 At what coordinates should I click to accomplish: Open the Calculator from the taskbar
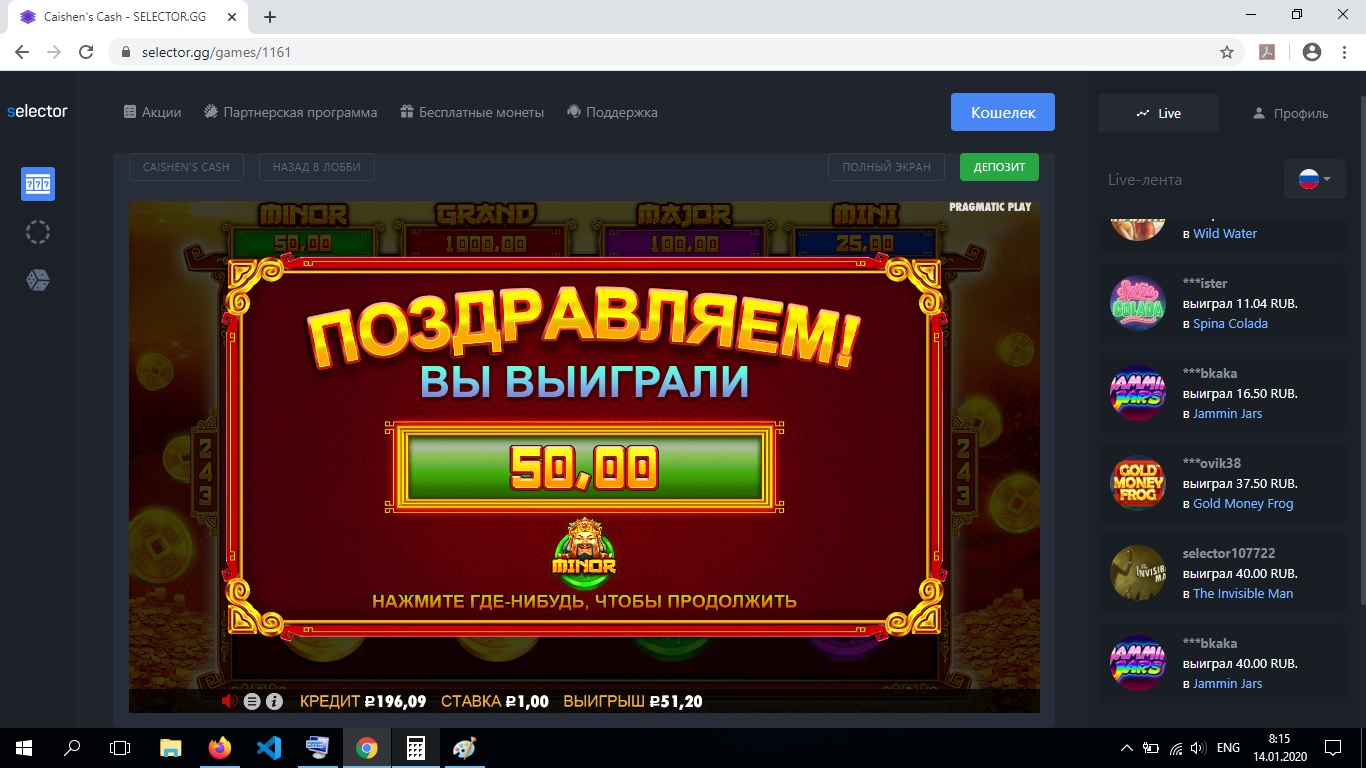pos(416,748)
